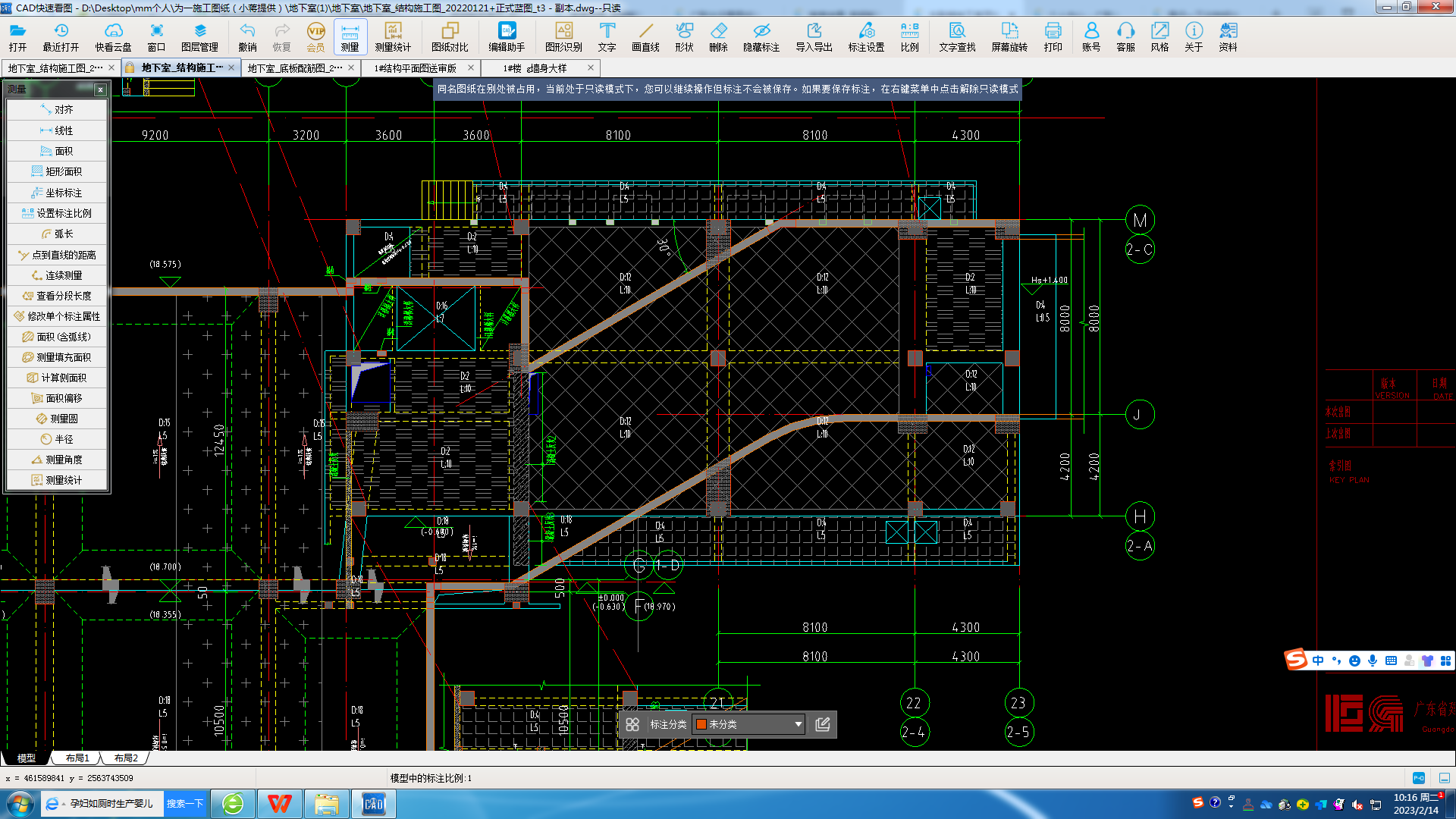The width and height of the screenshot is (1456, 819).
Task: Open the 关于 about dialog
Action: point(1194,36)
